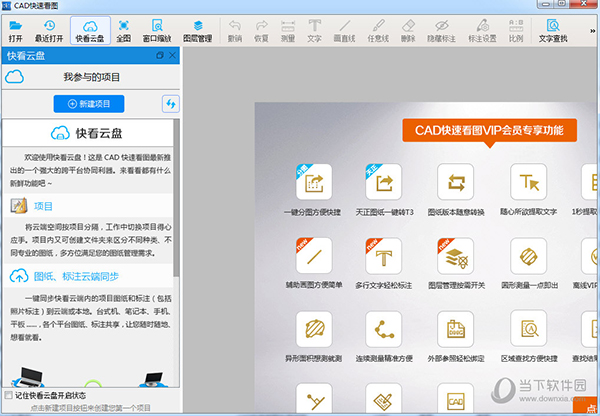
Task: Select 测量 measure tool
Action: point(288,31)
